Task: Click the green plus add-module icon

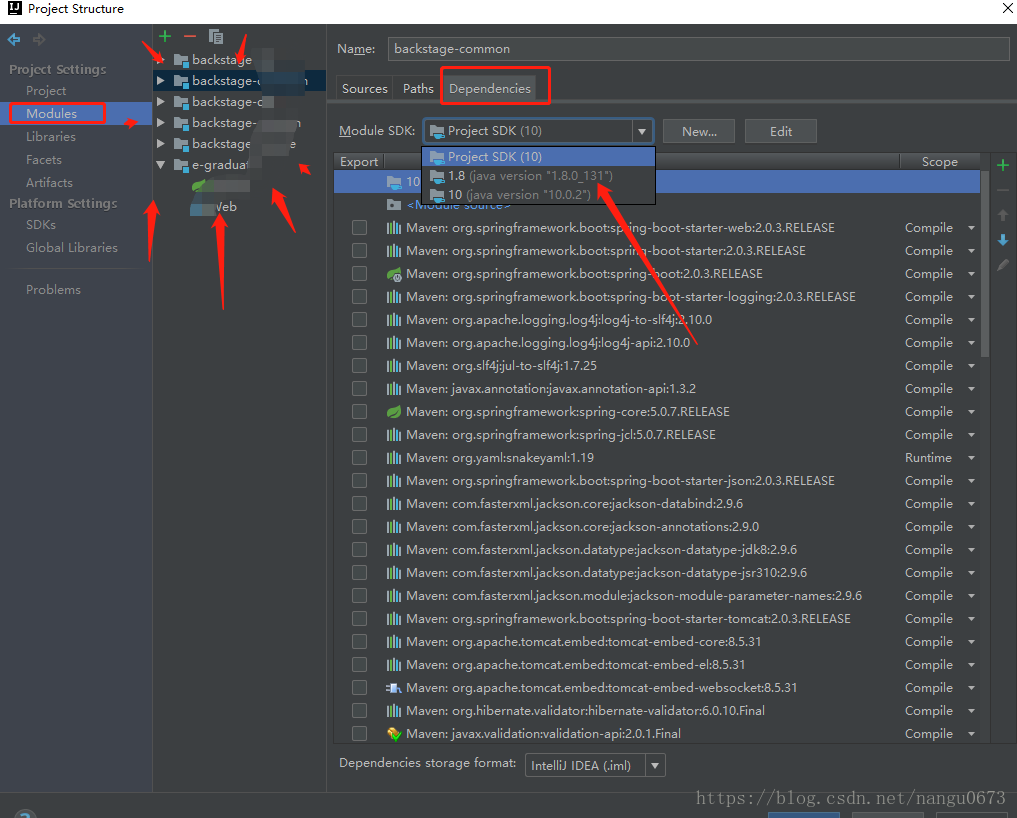Action: [165, 37]
